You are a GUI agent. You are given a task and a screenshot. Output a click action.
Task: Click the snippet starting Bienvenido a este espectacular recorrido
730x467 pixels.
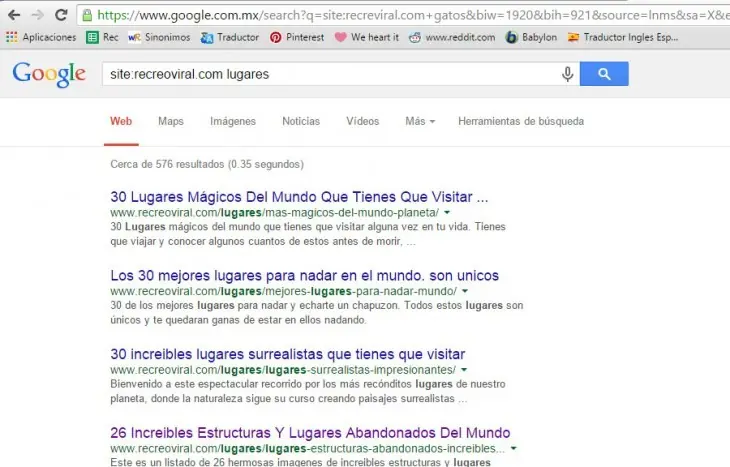click(308, 392)
